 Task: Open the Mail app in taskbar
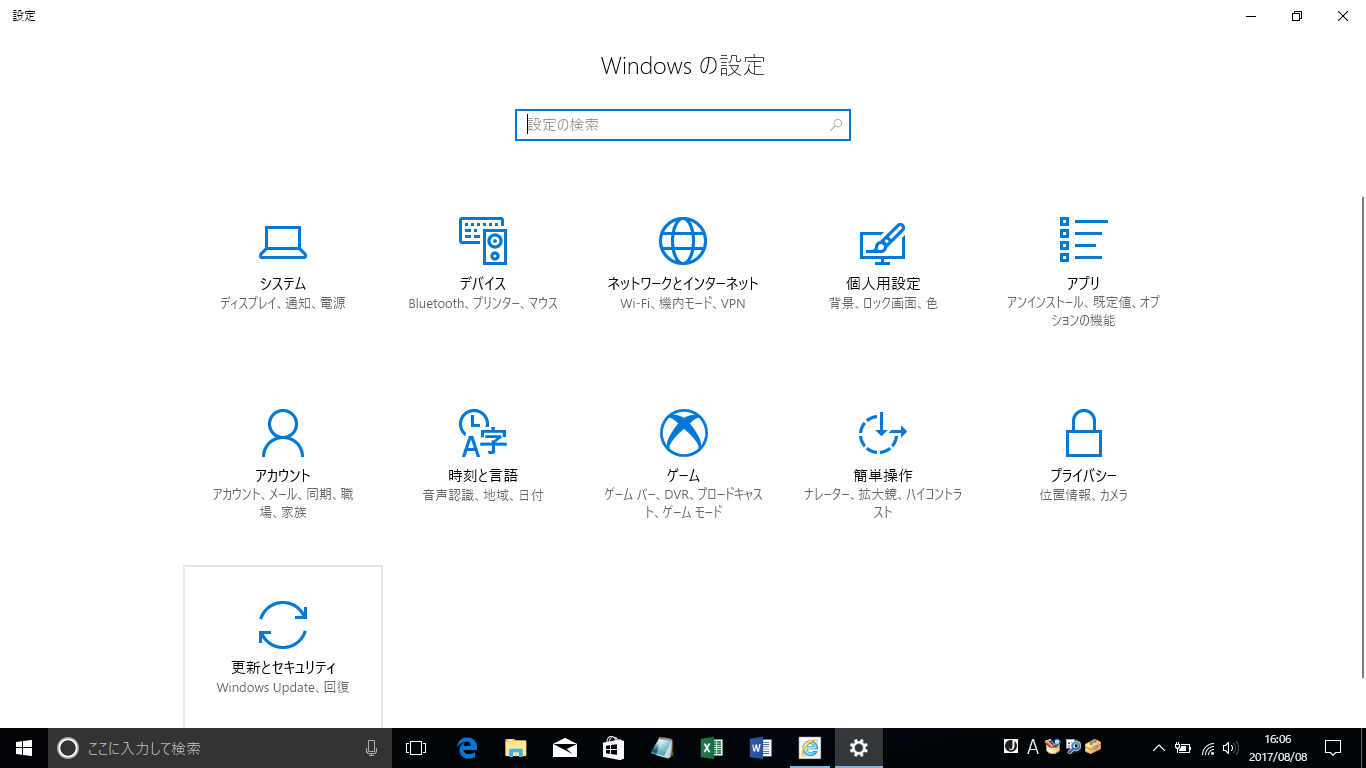point(565,748)
